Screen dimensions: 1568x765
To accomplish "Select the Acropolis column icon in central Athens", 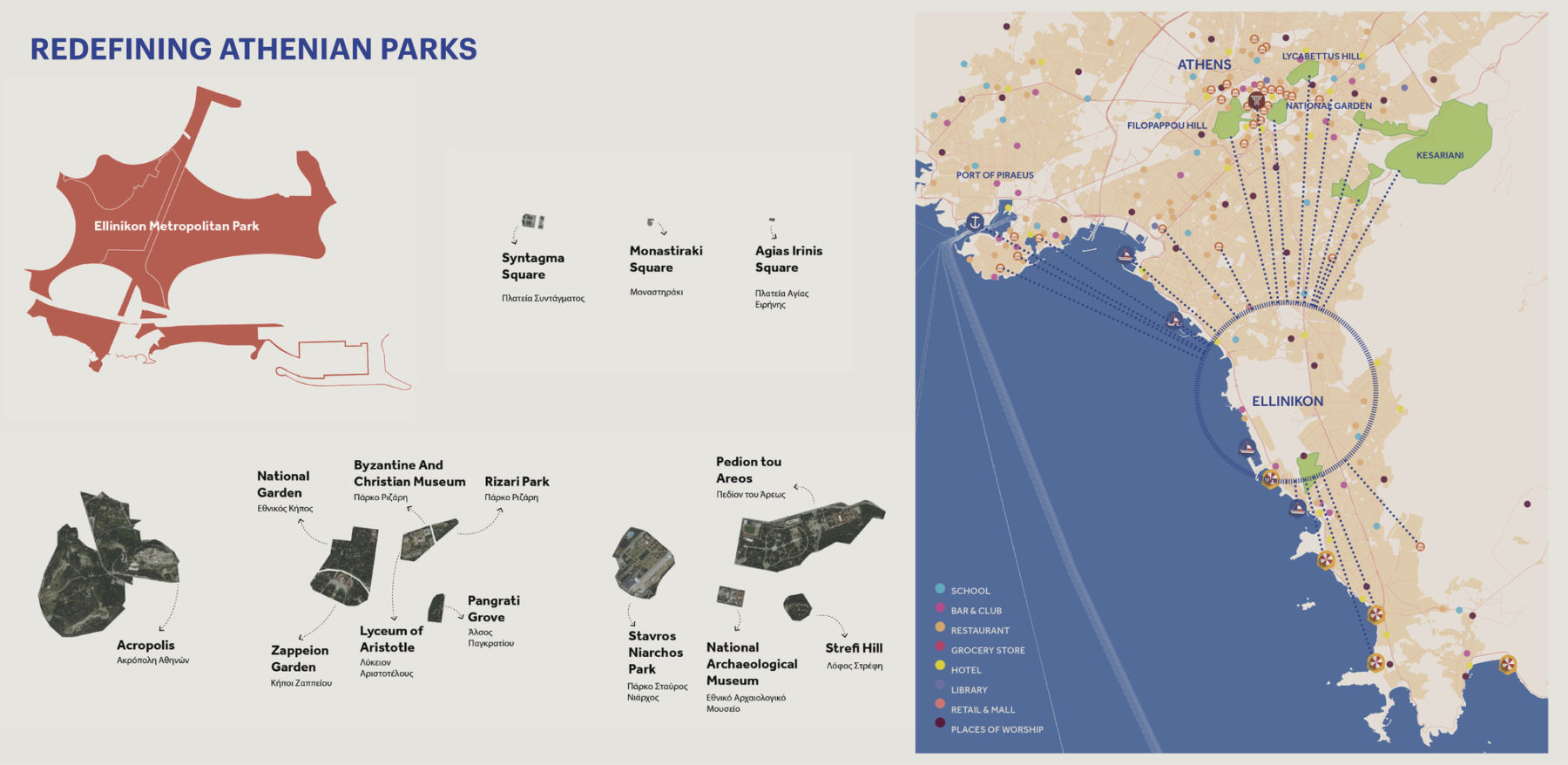I will pyautogui.click(x=1255, y=101).
